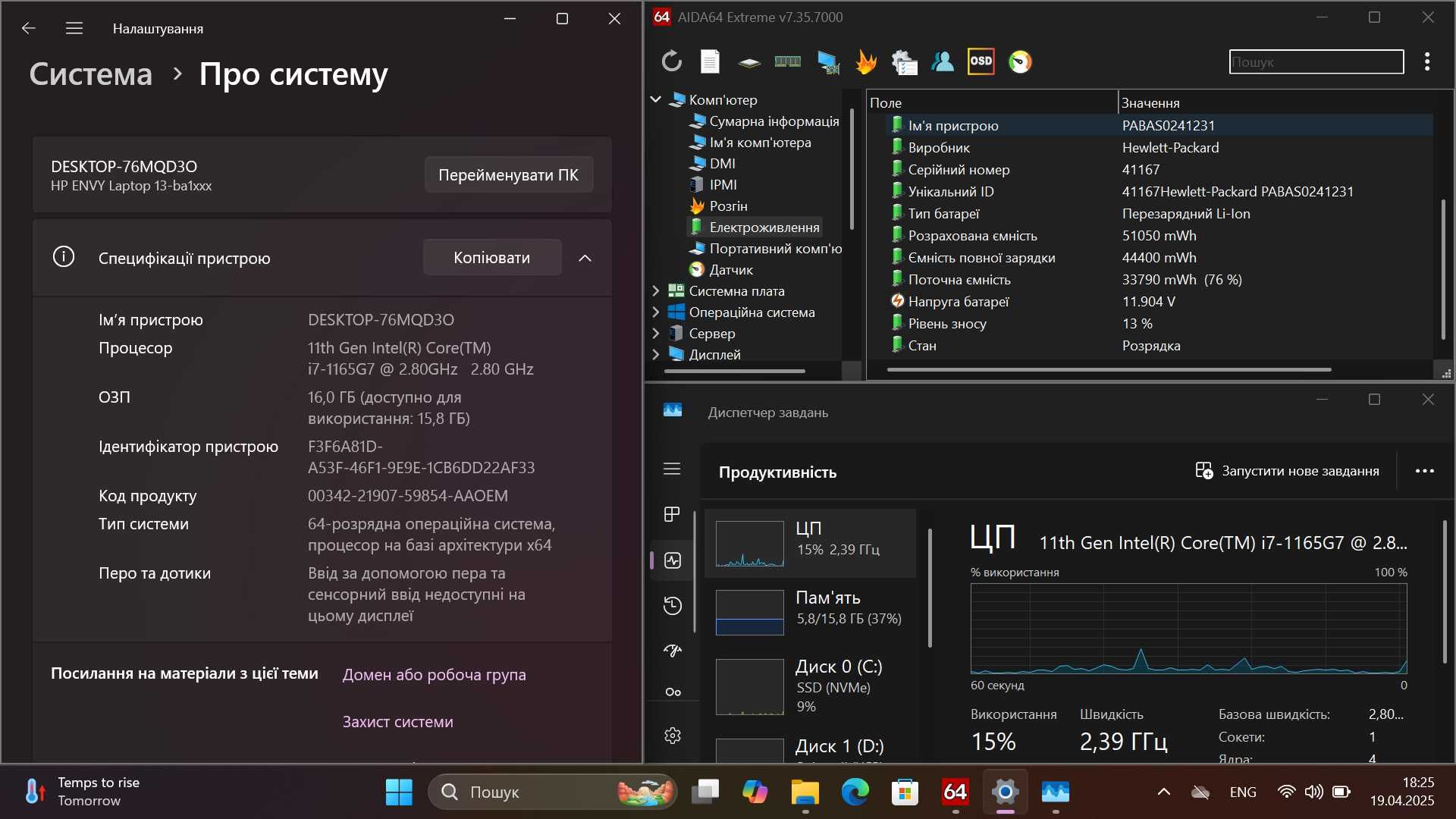Select Датчик in AIDA64 tree

pos(721,269)
